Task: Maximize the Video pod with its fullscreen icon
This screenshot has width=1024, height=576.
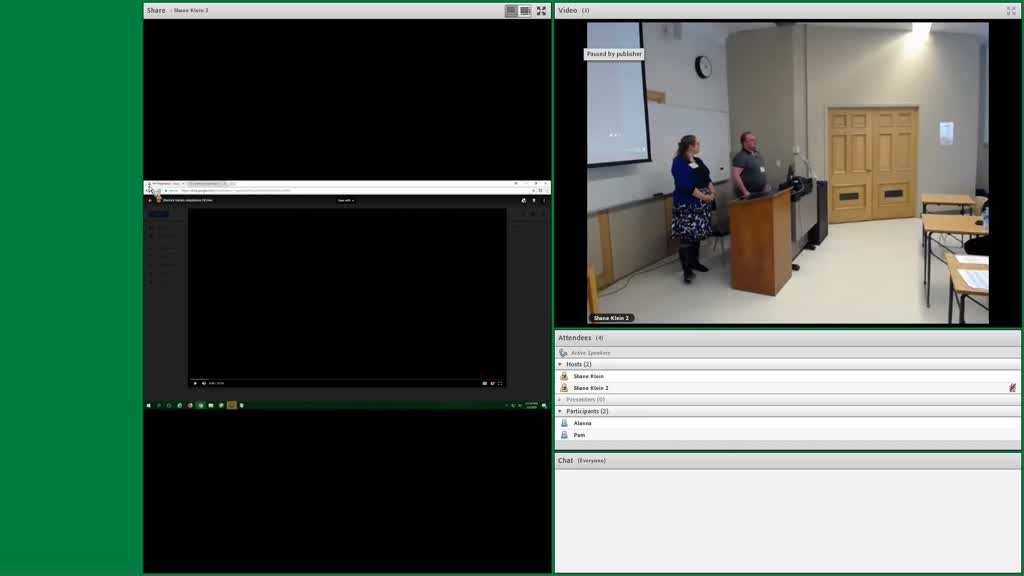Action: (1012, 10)
